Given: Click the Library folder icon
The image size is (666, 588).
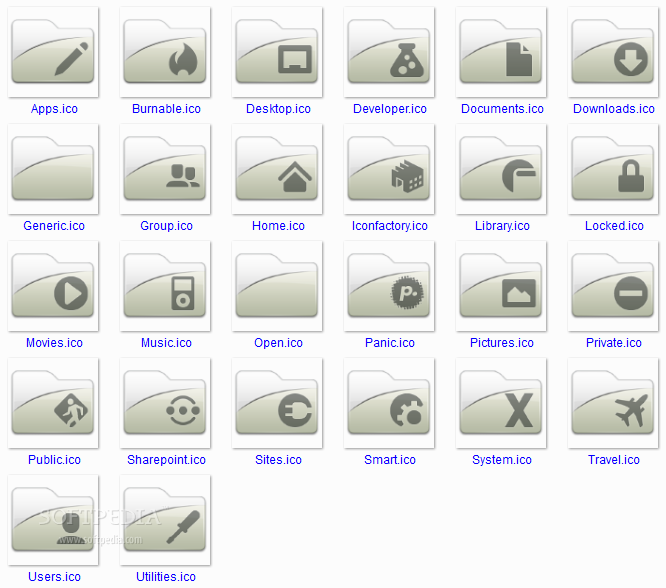Looking at the screenshot, I should 501,169.
